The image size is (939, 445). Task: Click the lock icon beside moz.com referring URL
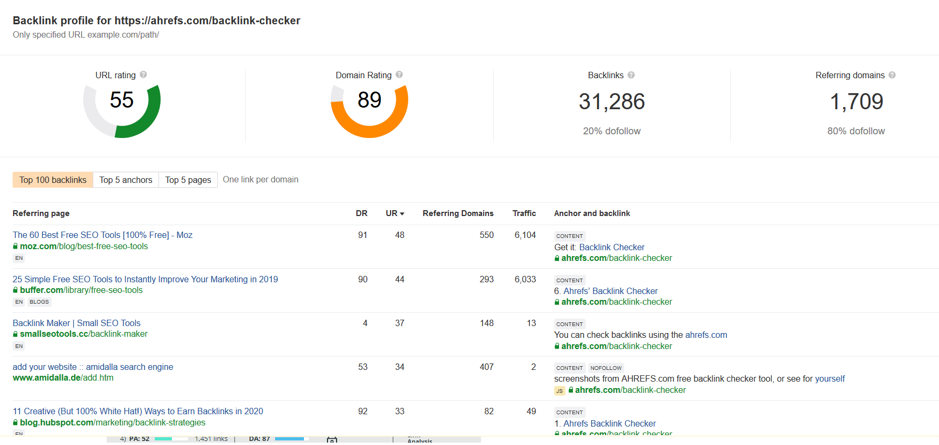[x=16, y=246]
